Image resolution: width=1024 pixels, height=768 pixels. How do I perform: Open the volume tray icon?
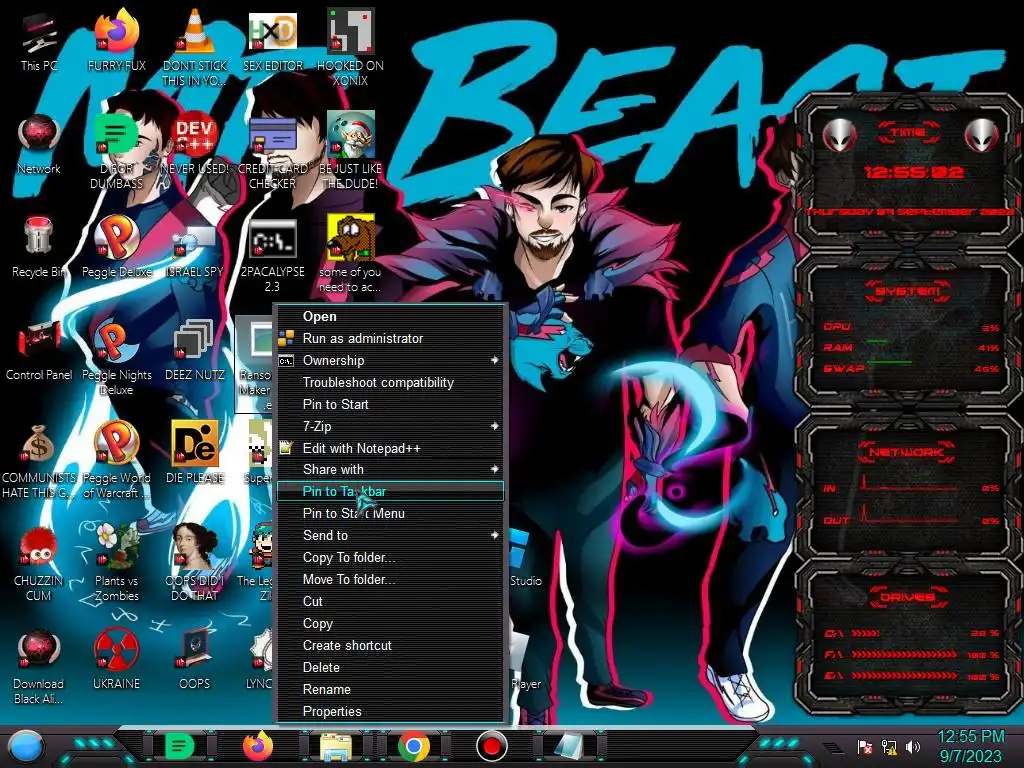point(913,746)
